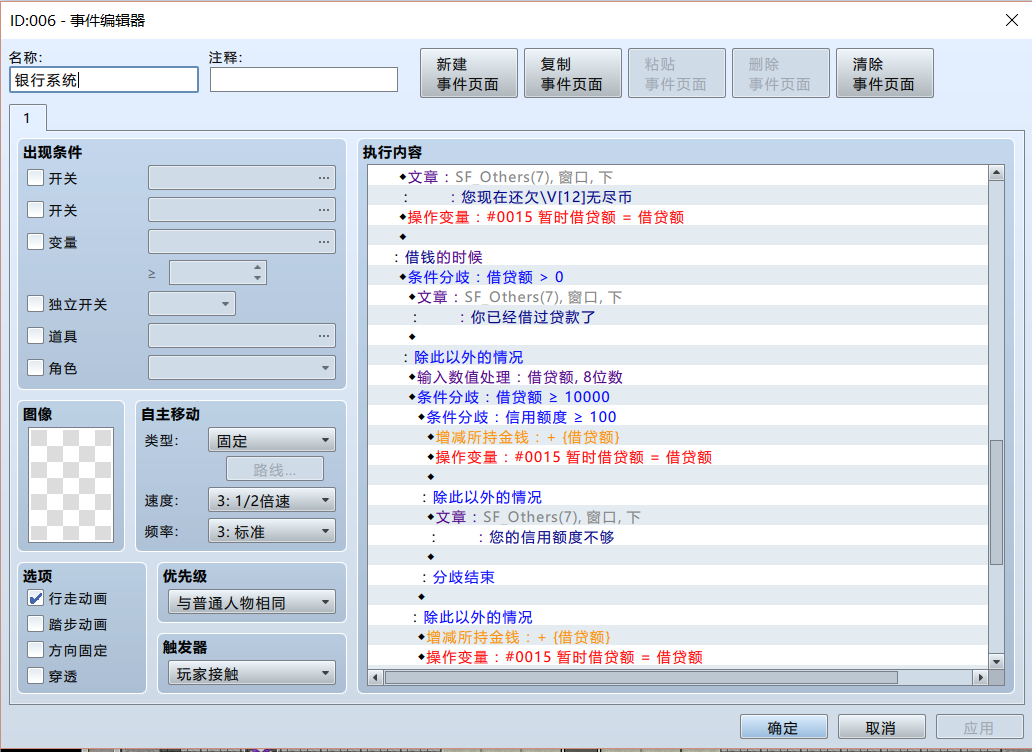Select line 您的信用额度不够
The width and height of the screenshot is (1032, 752).
tap(678, 537)
